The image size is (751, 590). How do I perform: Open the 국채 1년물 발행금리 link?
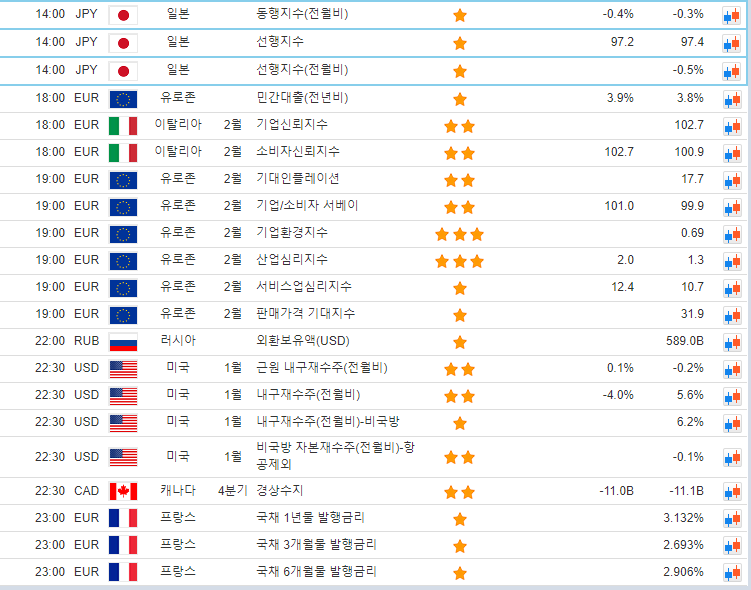(x=311, y=518)
